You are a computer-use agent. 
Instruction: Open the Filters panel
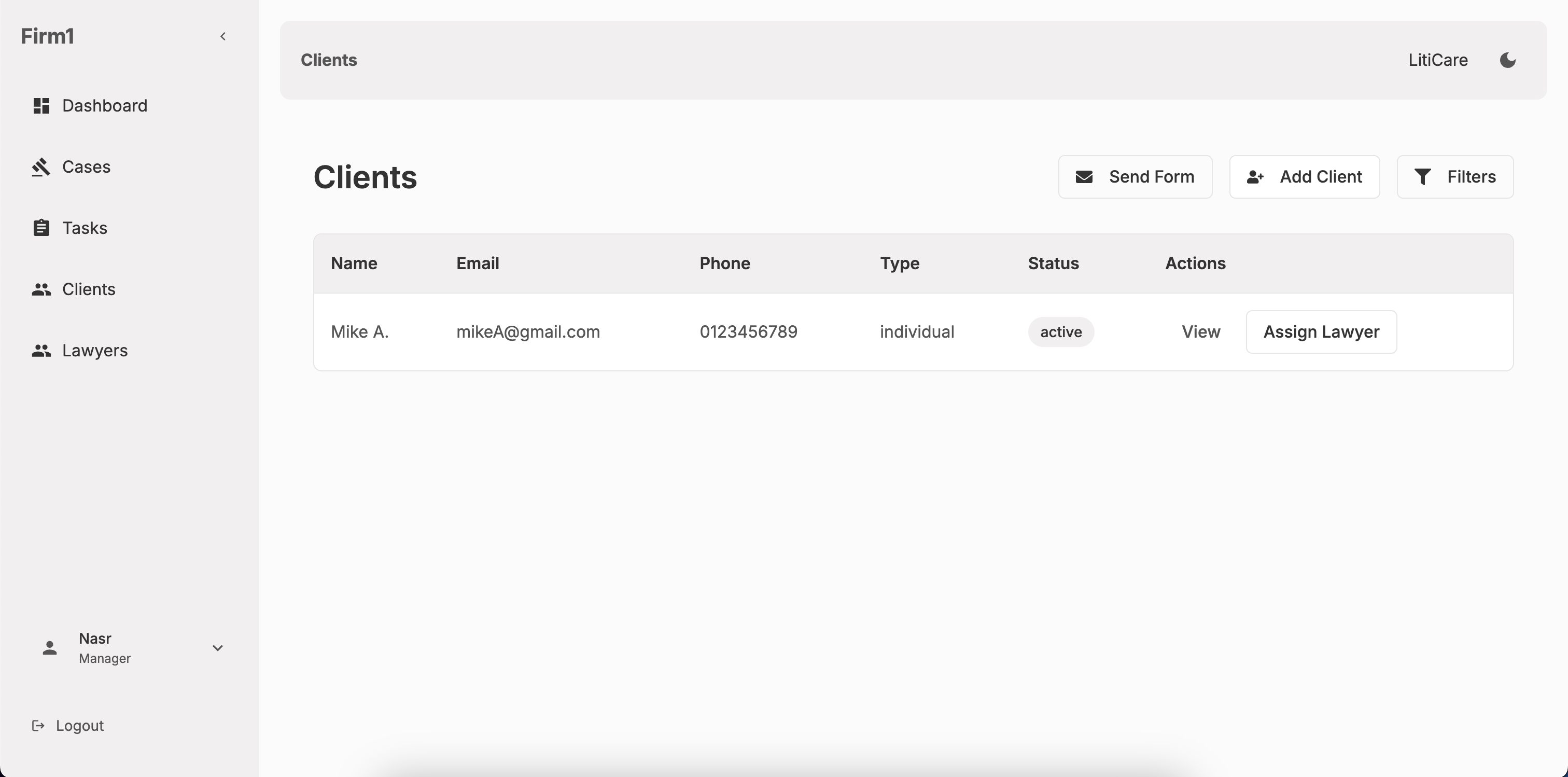click(1455, 176)
